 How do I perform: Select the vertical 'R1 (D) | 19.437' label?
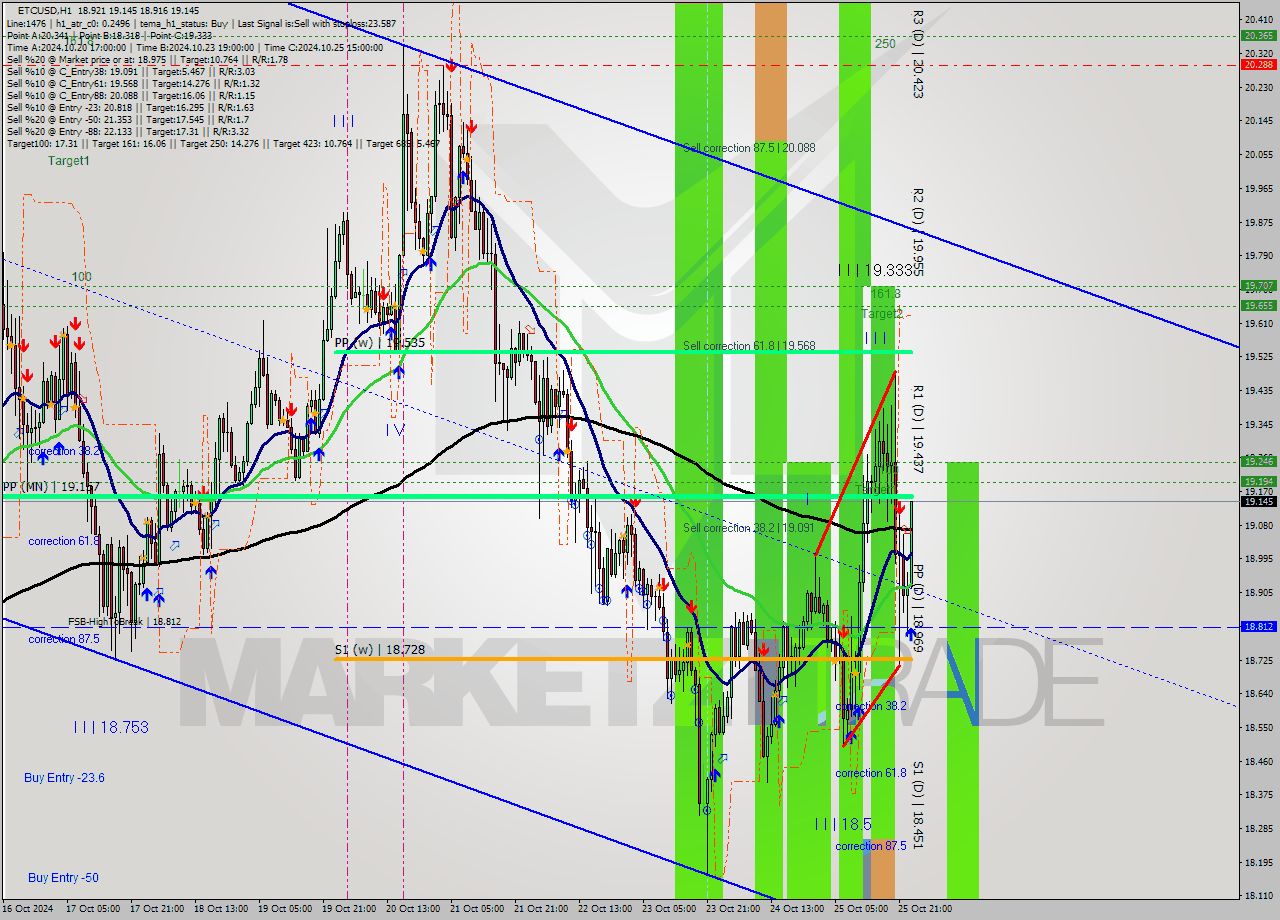coord(917,429)
